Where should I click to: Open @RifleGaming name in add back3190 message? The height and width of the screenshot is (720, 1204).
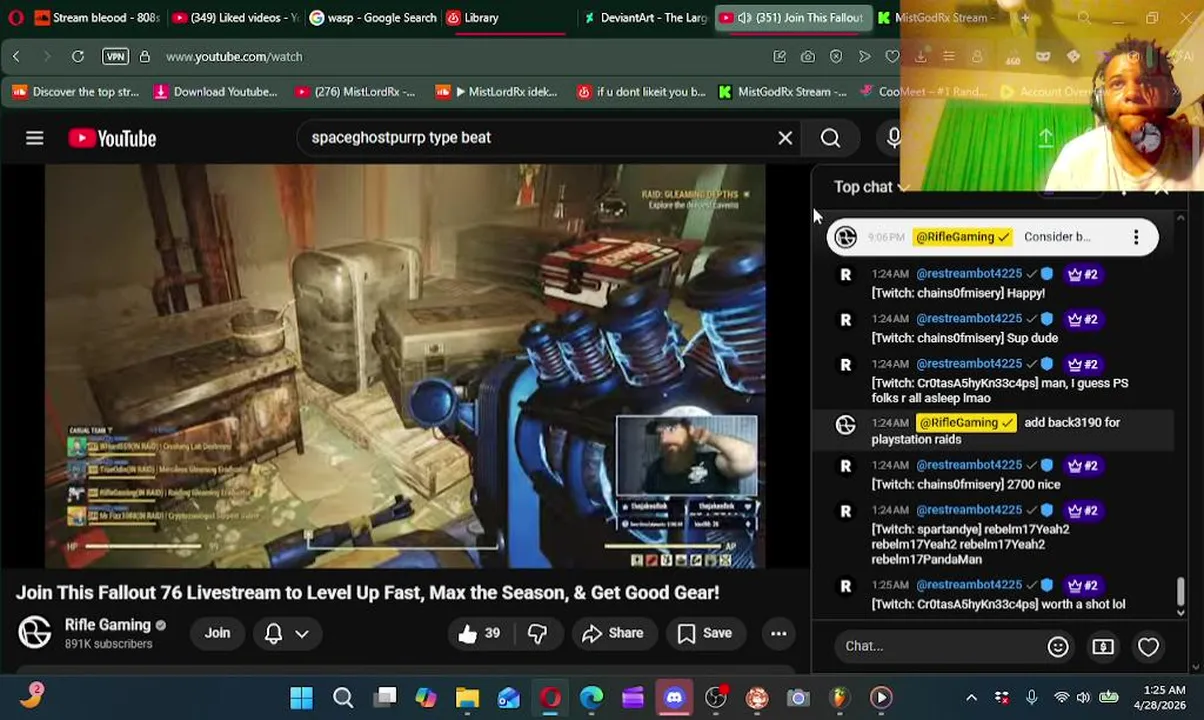pos(964,423)
